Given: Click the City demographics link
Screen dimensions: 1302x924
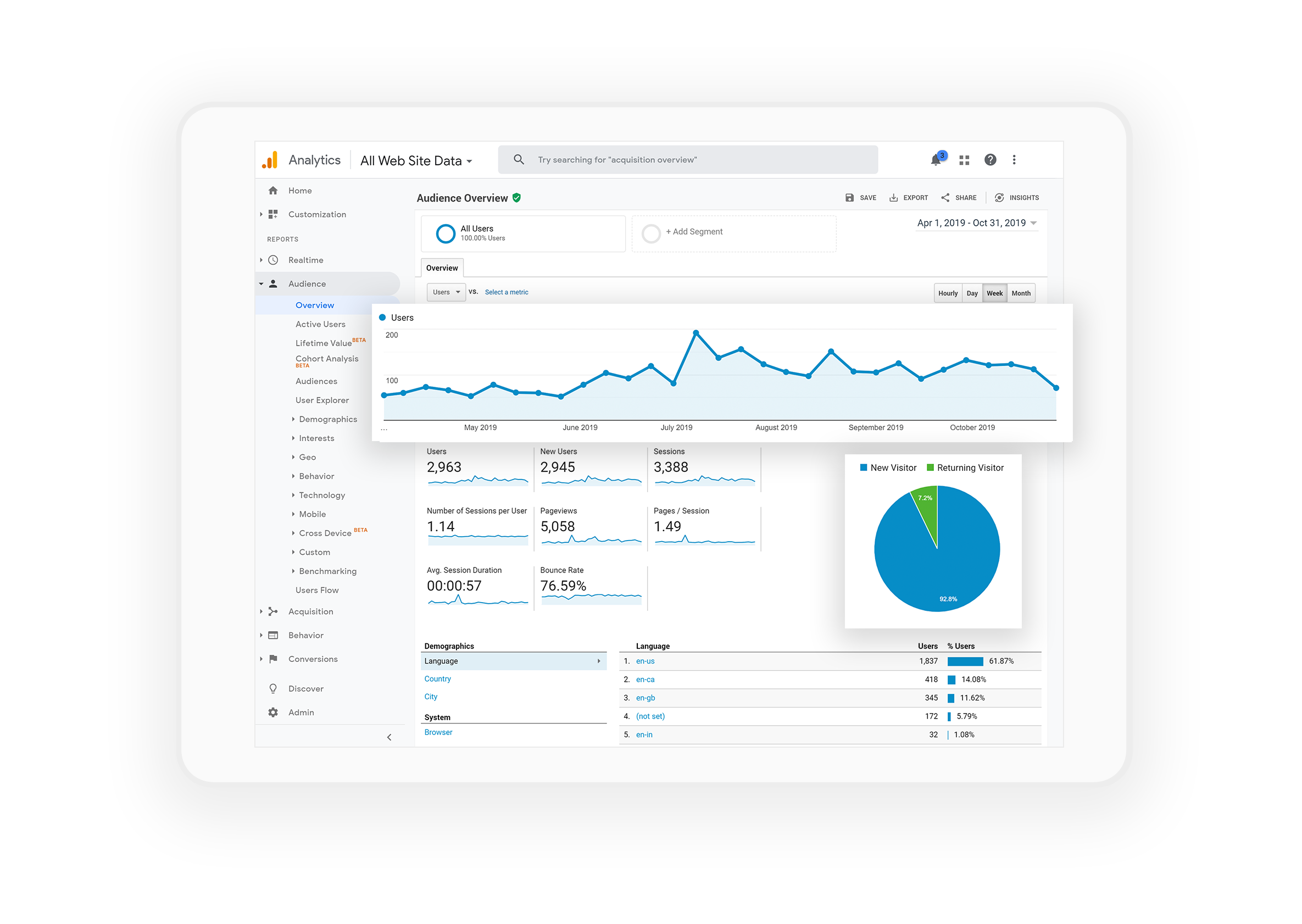Looking at the screenshot, I should [431, 697].
